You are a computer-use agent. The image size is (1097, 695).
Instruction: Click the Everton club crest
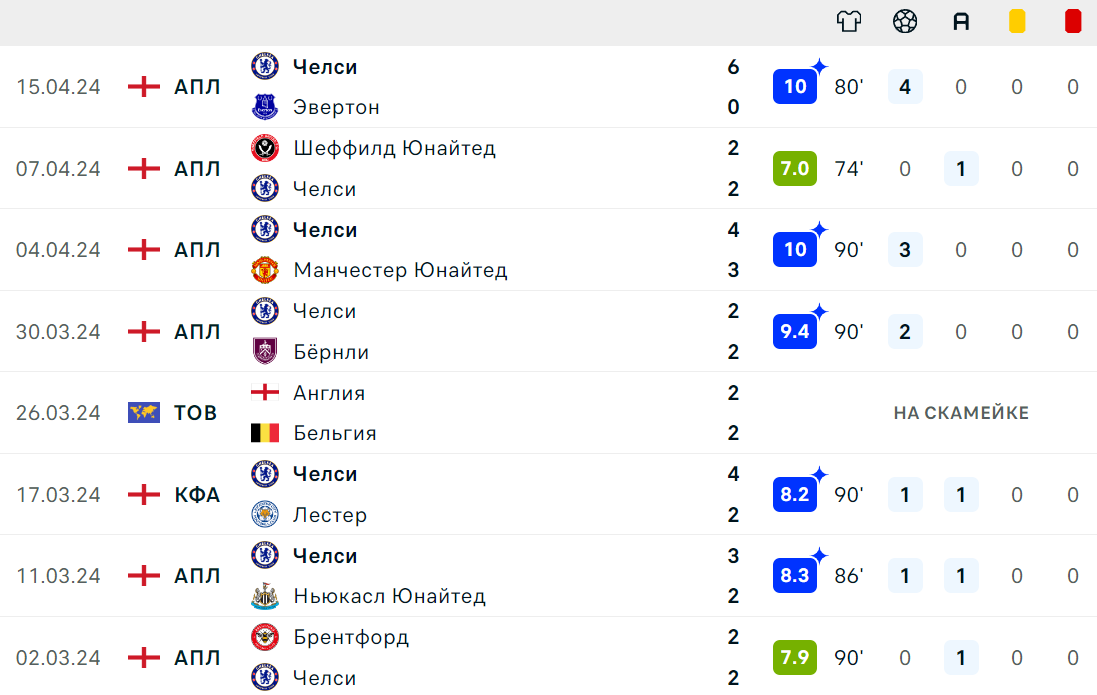pyautogui.click(x=264, y=107)
